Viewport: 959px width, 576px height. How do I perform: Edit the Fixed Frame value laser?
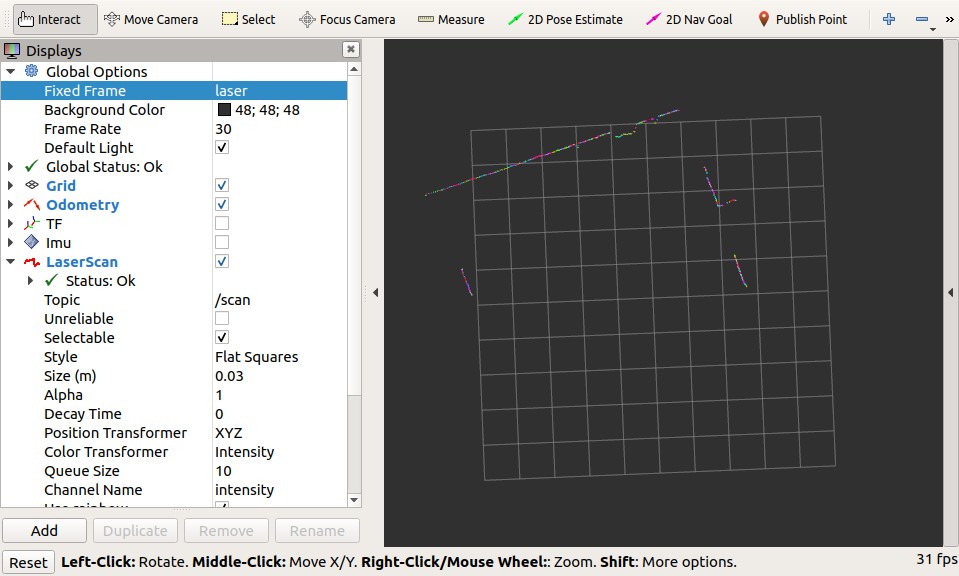pos(280,90)
